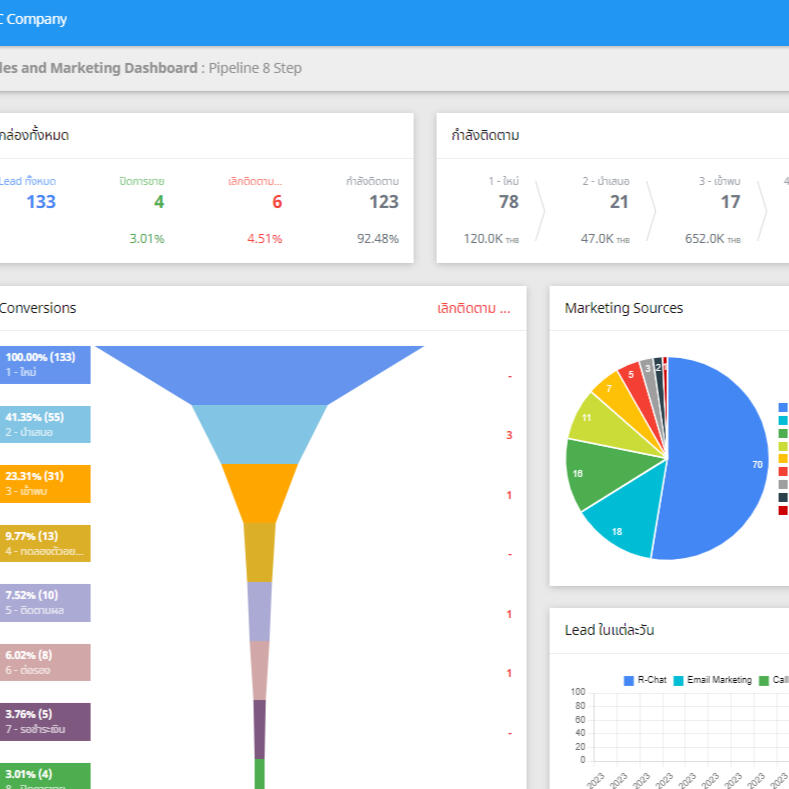Open the Lead ทั้งหมด 133 total
Viewport: 789px width, 789px height.
tap(41, 202)
